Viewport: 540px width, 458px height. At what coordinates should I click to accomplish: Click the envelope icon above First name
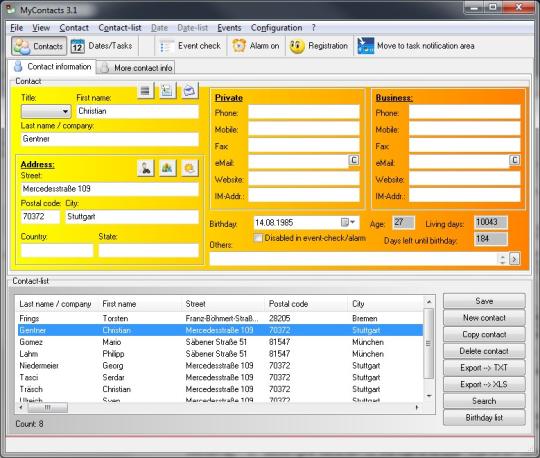pyautogui.click(x=190, y=91)
